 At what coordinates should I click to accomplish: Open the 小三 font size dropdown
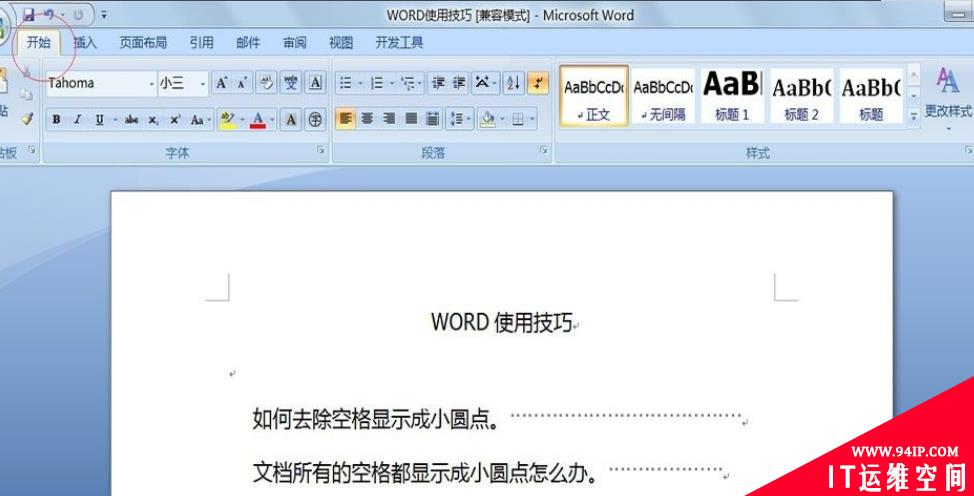coord(203,83)
